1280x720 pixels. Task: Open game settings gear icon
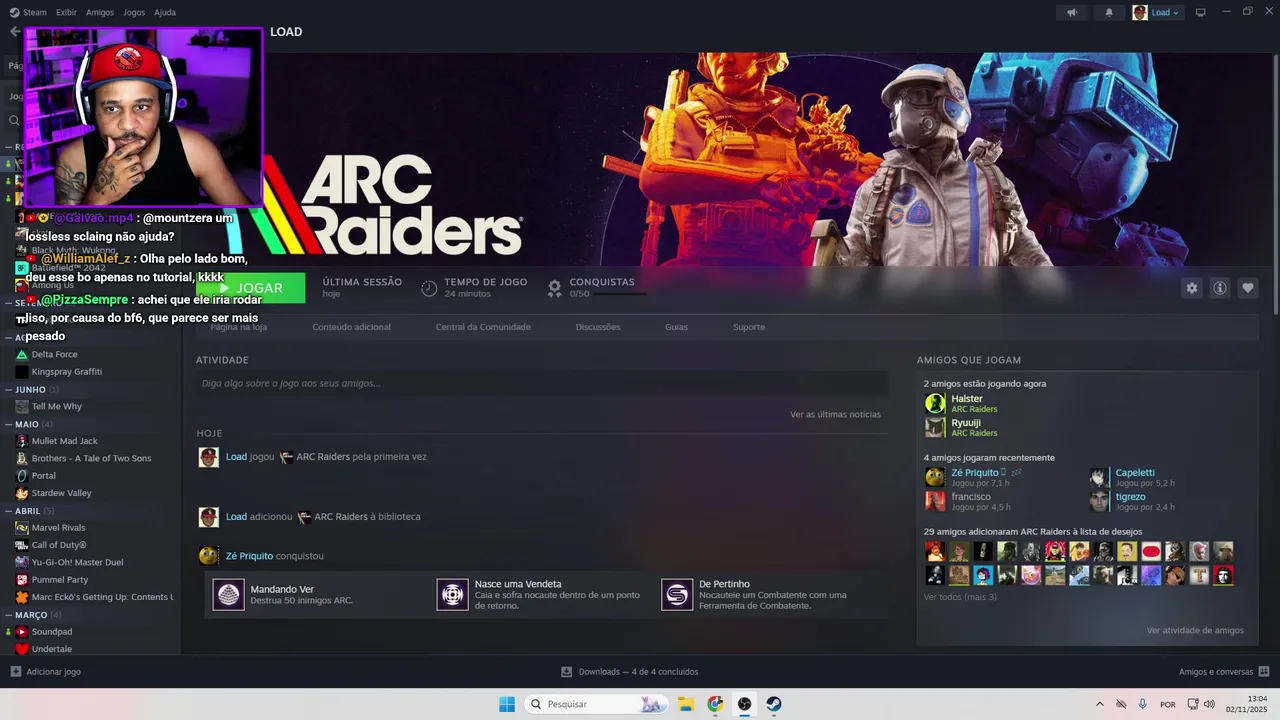1192,288
